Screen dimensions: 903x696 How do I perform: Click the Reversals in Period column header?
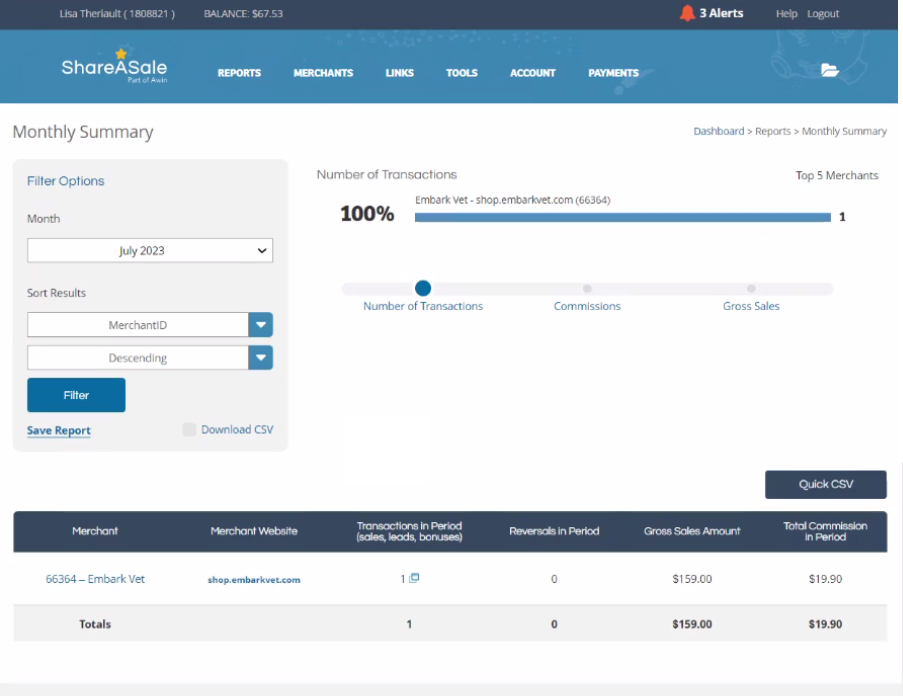coord(554,531)
